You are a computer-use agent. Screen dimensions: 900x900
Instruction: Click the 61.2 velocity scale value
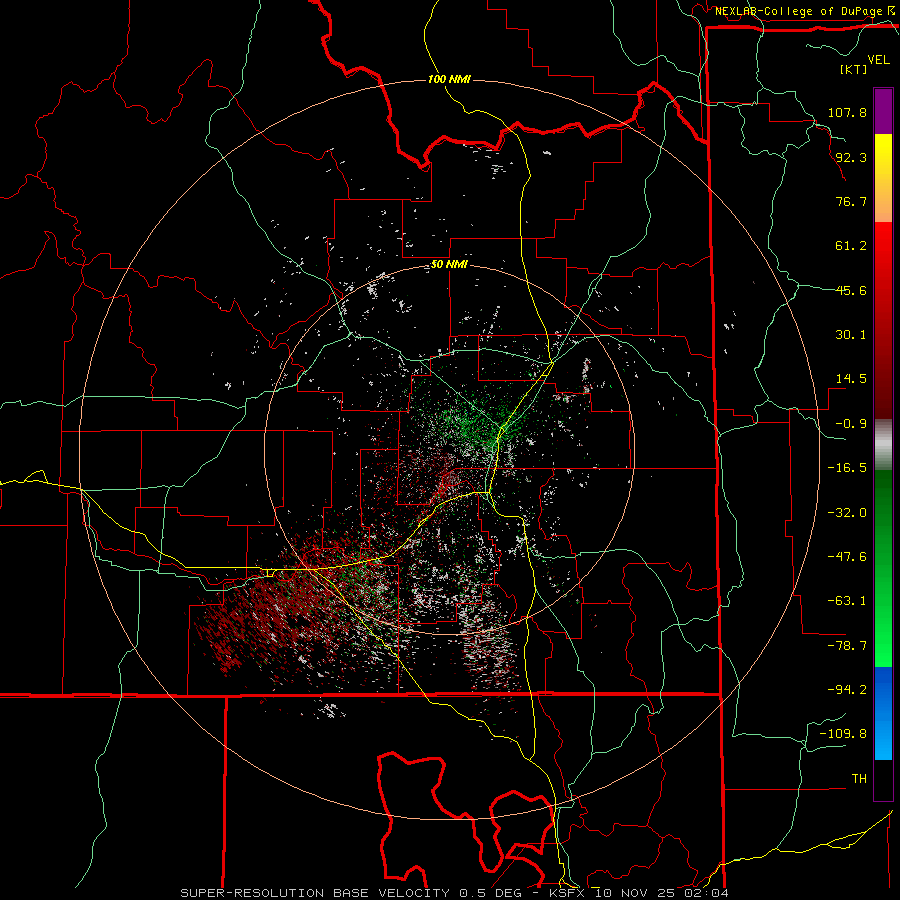851,246
